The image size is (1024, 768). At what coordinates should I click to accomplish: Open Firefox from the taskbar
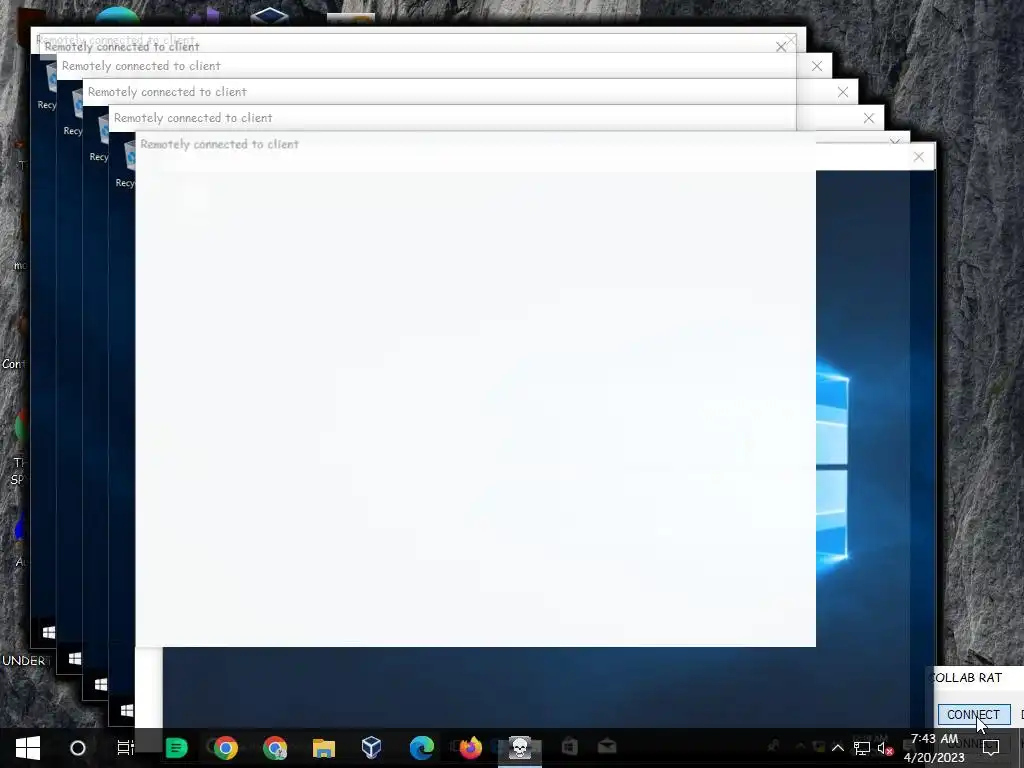tap(470, 748)
